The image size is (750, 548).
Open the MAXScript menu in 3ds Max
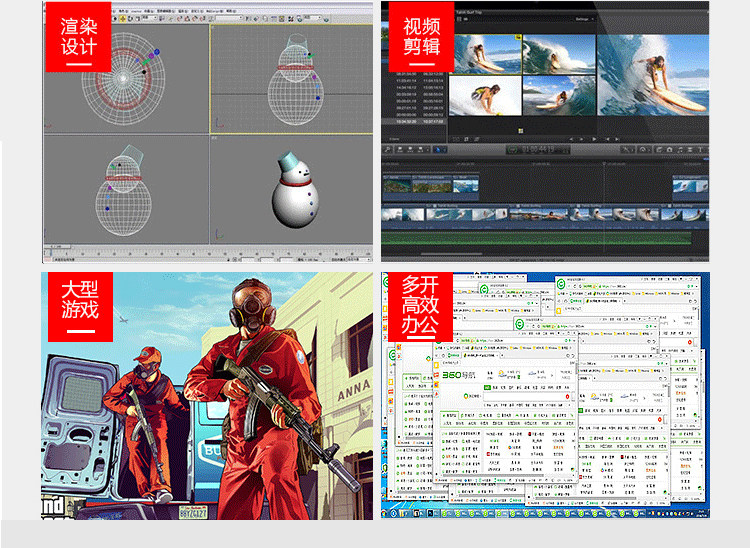click(215, 11)
